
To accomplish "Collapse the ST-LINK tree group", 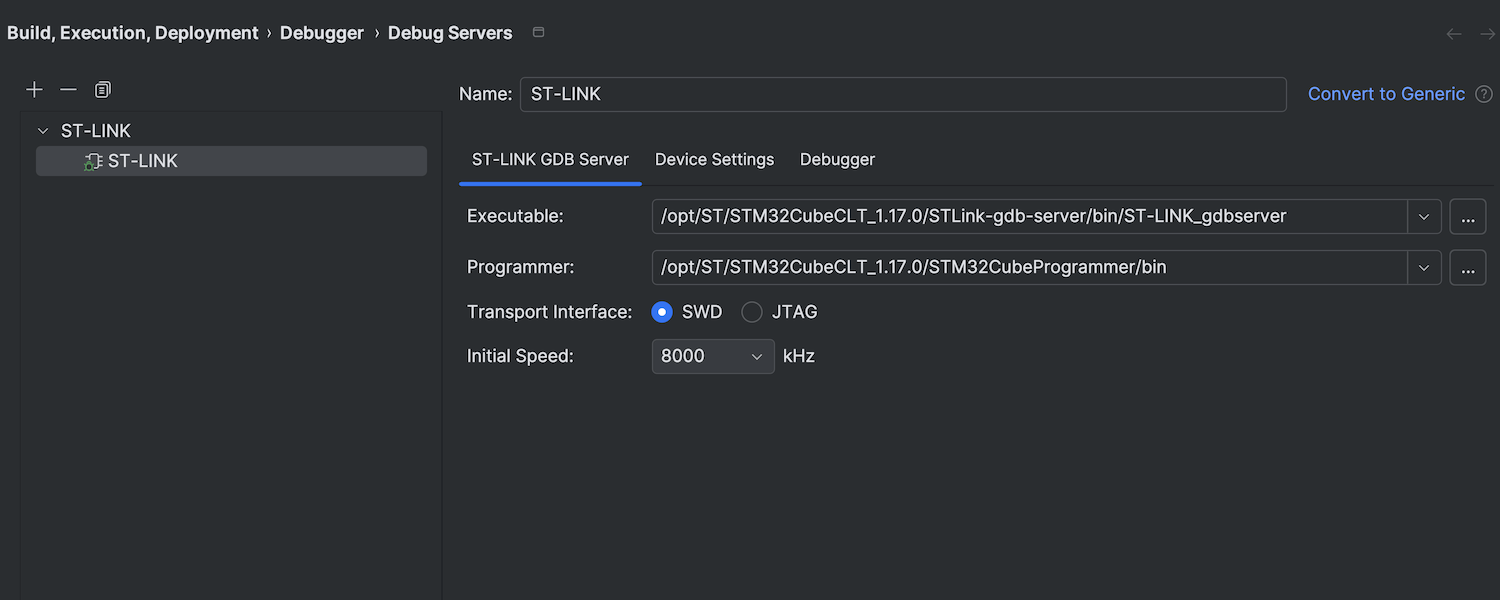I will click(43, 131).
